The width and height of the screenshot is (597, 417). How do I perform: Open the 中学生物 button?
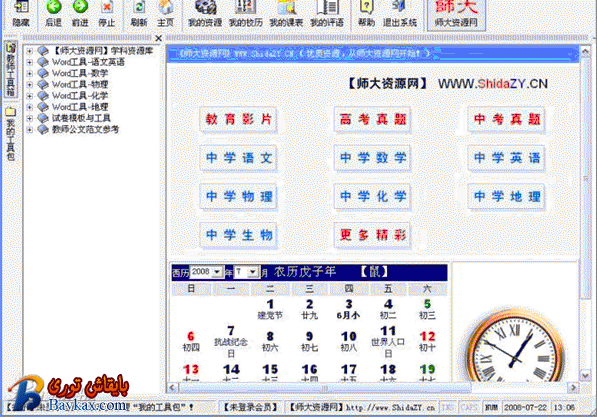point(239,235)
